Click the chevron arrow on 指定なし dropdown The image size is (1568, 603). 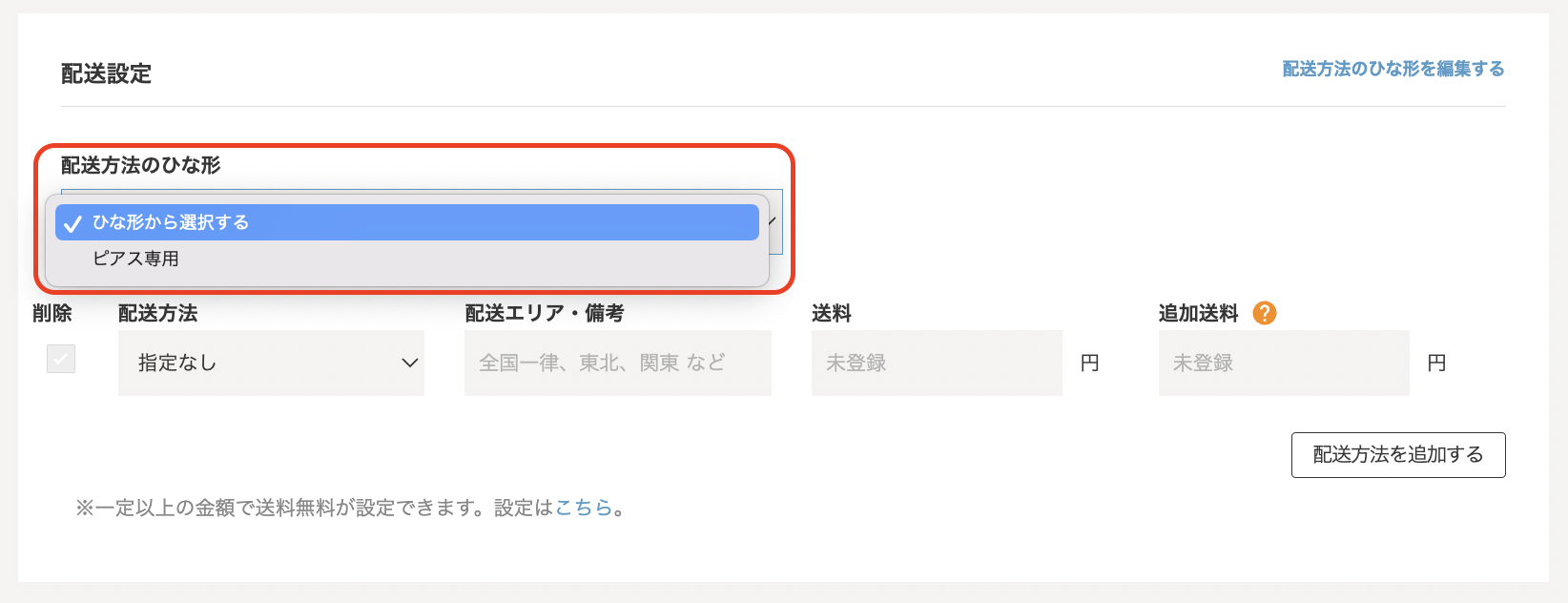point(410,363)
